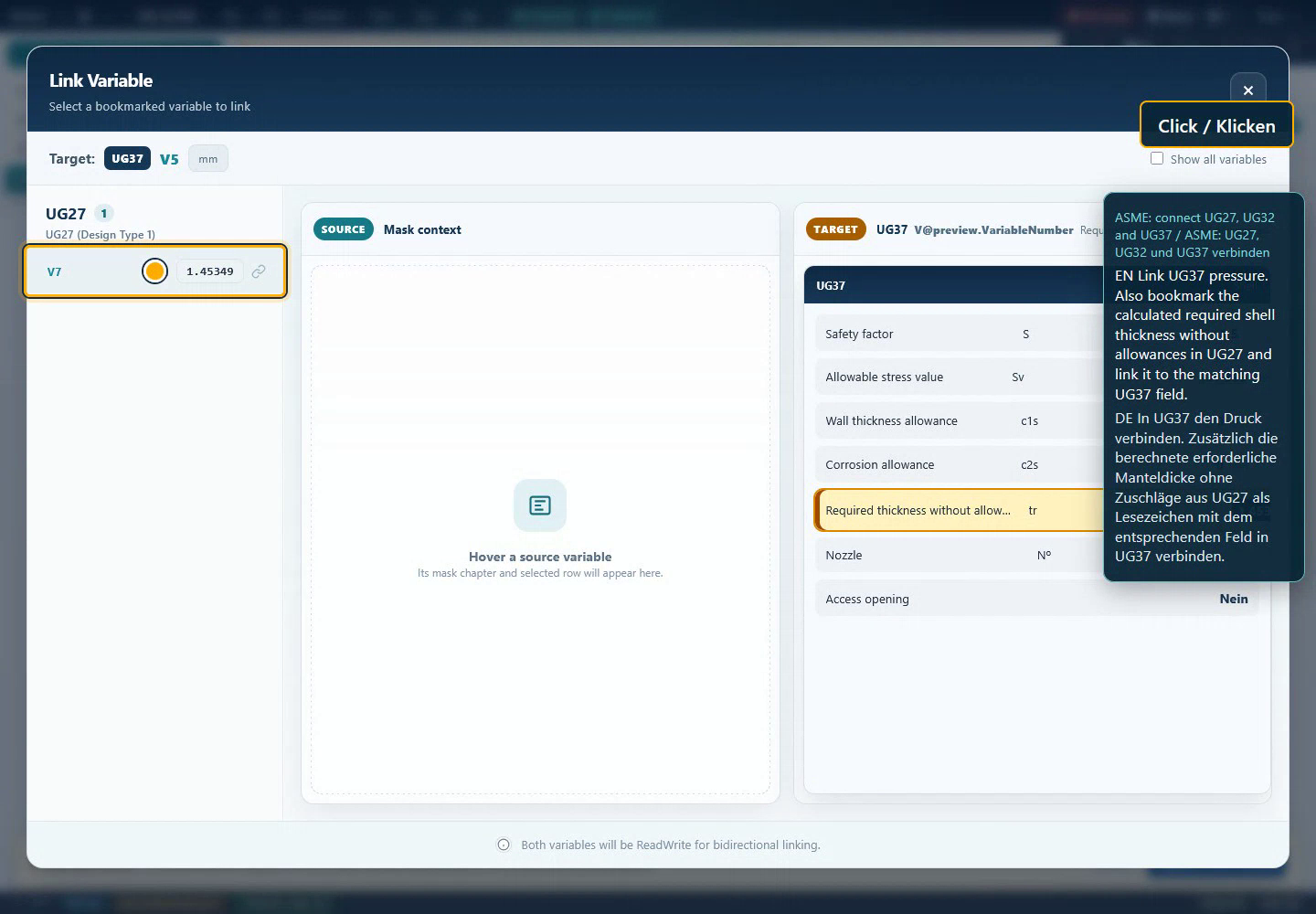Click the Mask context title
Viewport: 1316px width, 914px height.
coord(422,229)
